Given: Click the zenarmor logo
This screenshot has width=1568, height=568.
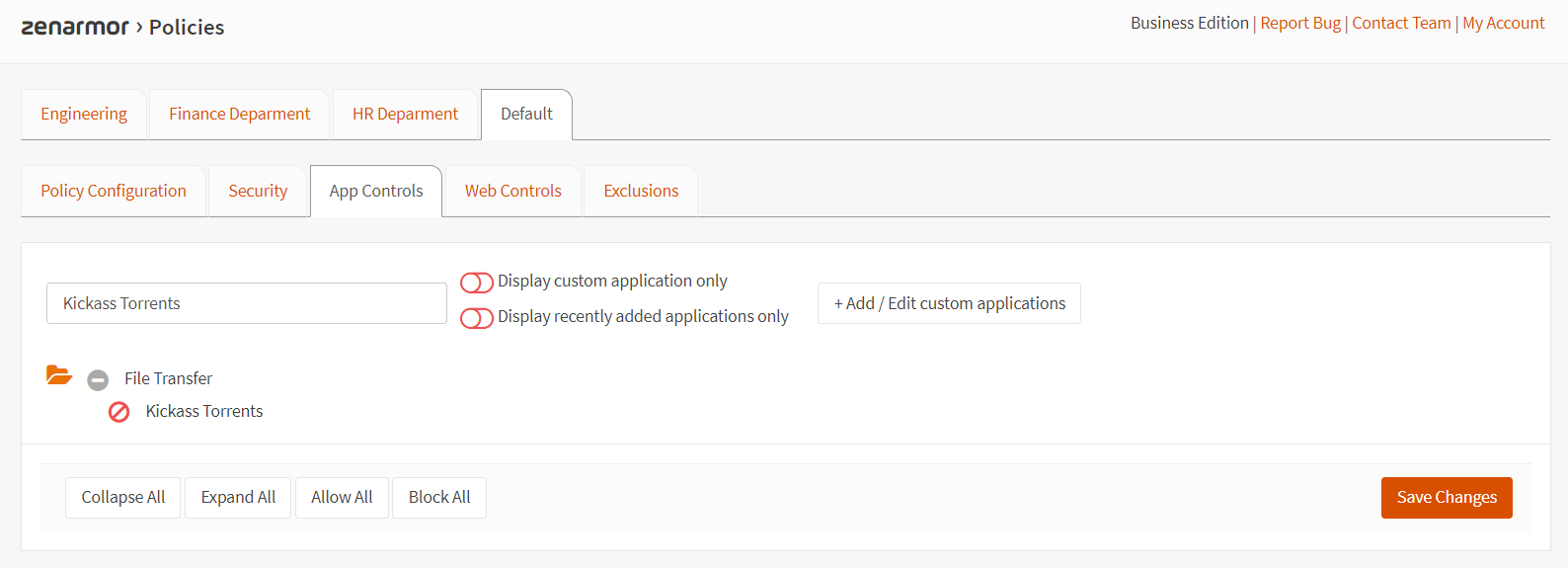Looking at the screenshot, I should tap(75, 27).
